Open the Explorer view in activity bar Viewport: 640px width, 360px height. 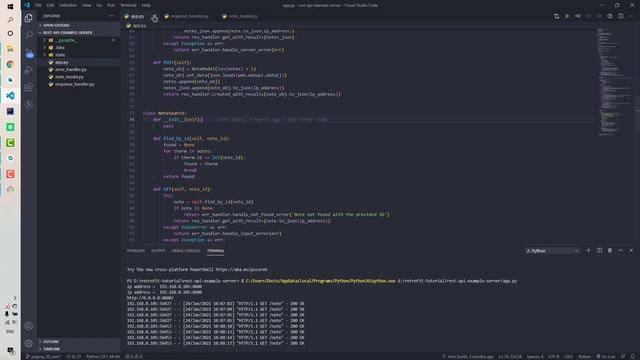[29, 18]
